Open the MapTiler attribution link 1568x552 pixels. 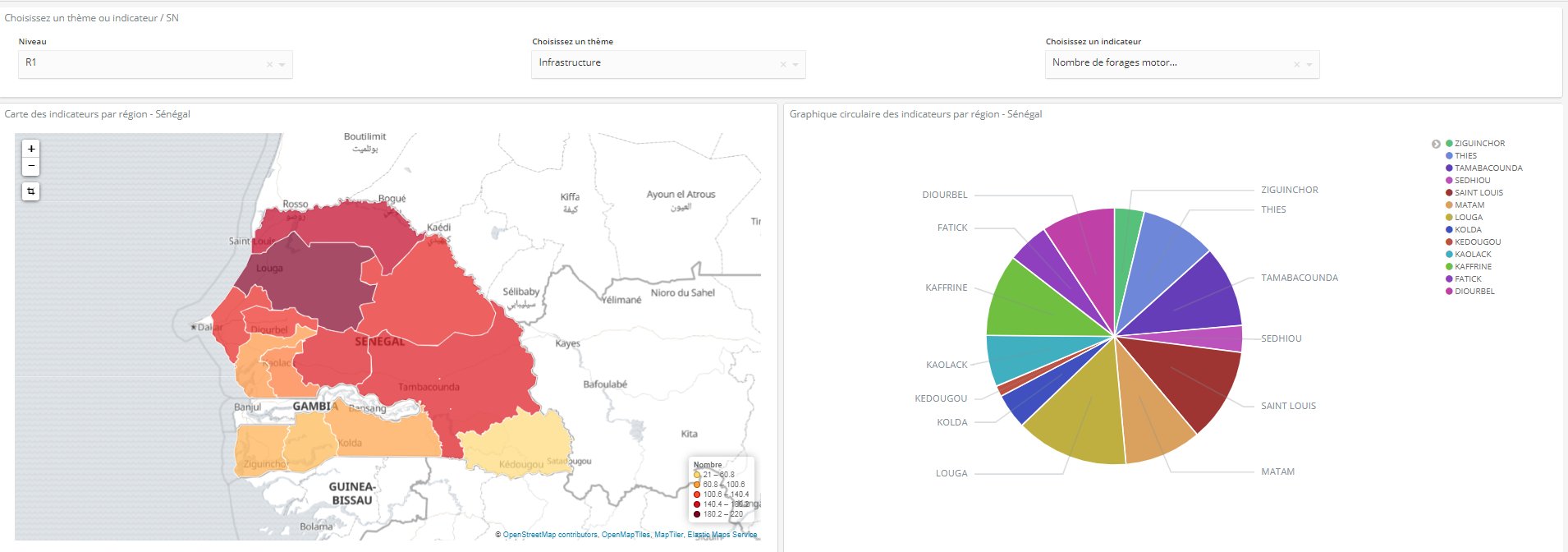click(x=668, y=535)
